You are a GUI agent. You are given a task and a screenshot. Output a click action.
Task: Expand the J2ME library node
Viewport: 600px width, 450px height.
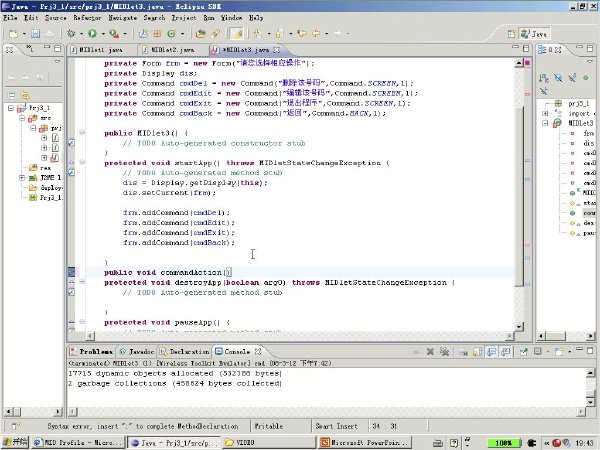[22, 178]
